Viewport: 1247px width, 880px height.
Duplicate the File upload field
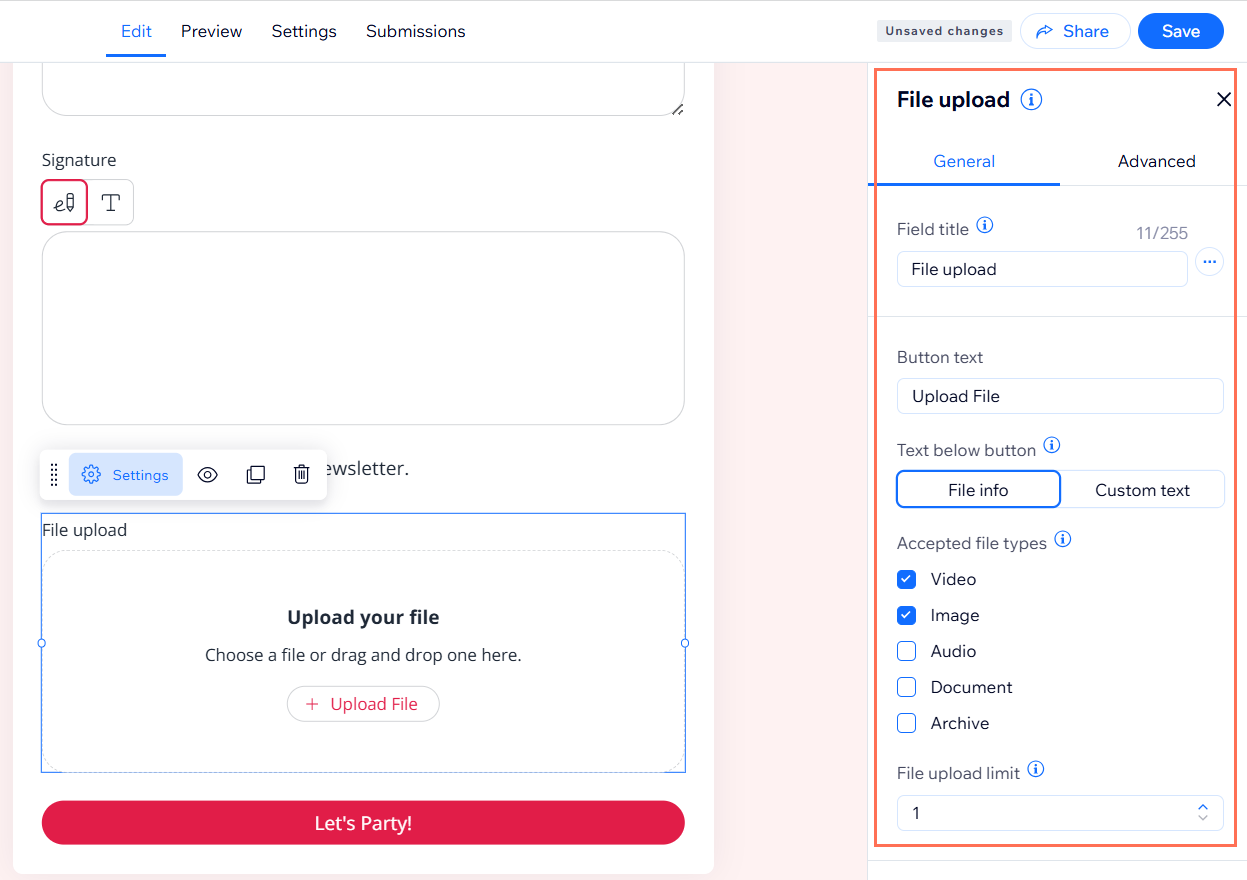(x=256, y=475)
